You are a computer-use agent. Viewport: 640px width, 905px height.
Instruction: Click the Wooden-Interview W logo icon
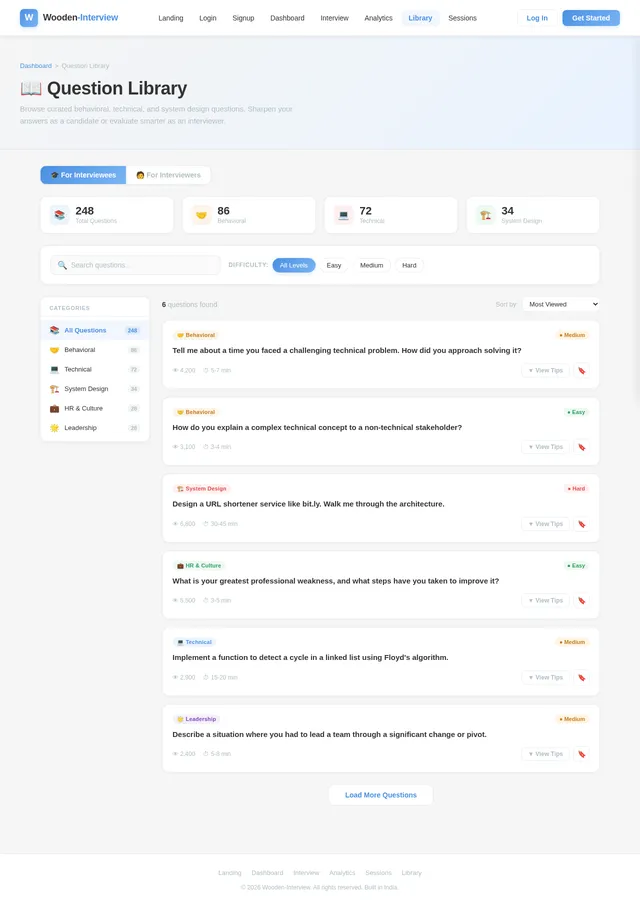click(29, 18)
